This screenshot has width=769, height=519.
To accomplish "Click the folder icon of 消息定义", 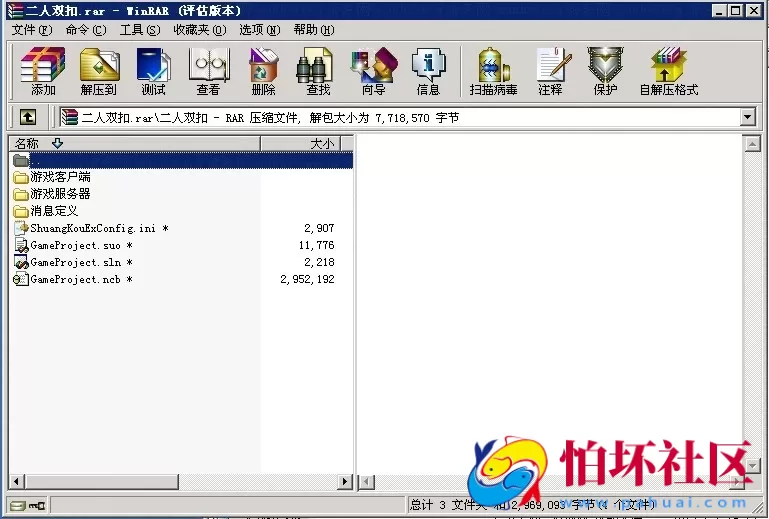I will [21, 211].
